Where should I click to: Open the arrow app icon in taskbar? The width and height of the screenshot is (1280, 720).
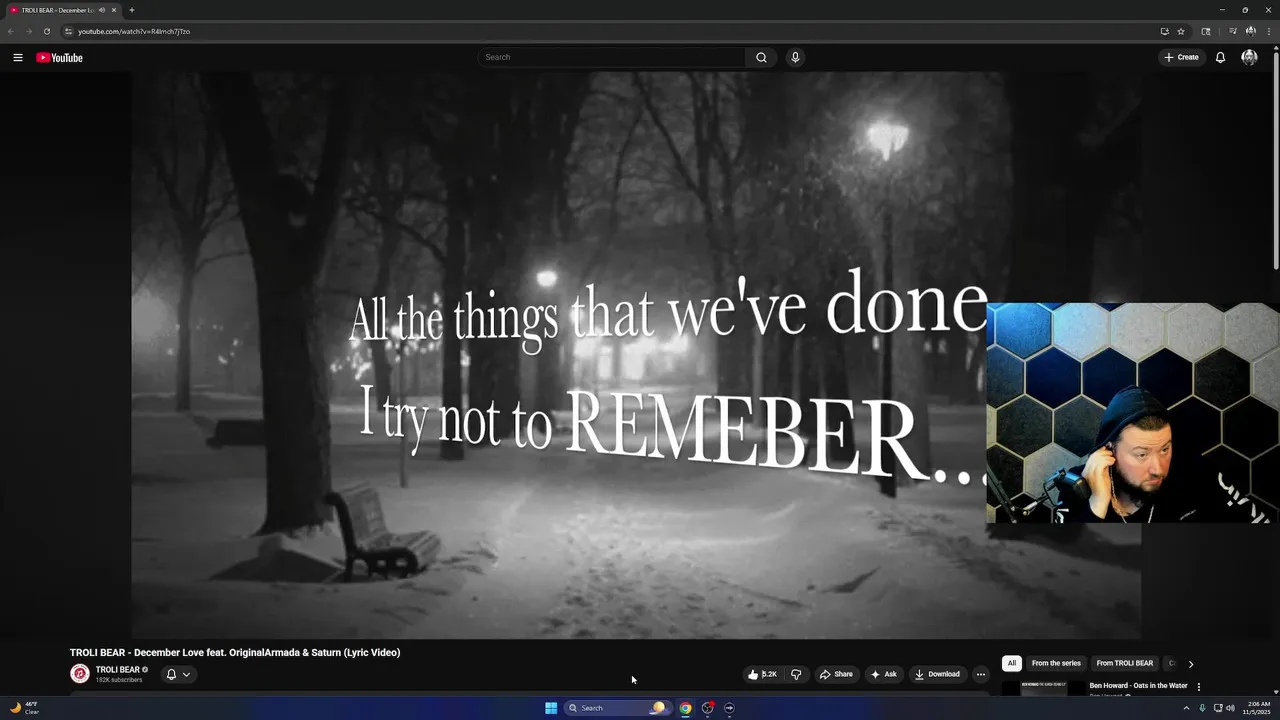click(729, 708)
